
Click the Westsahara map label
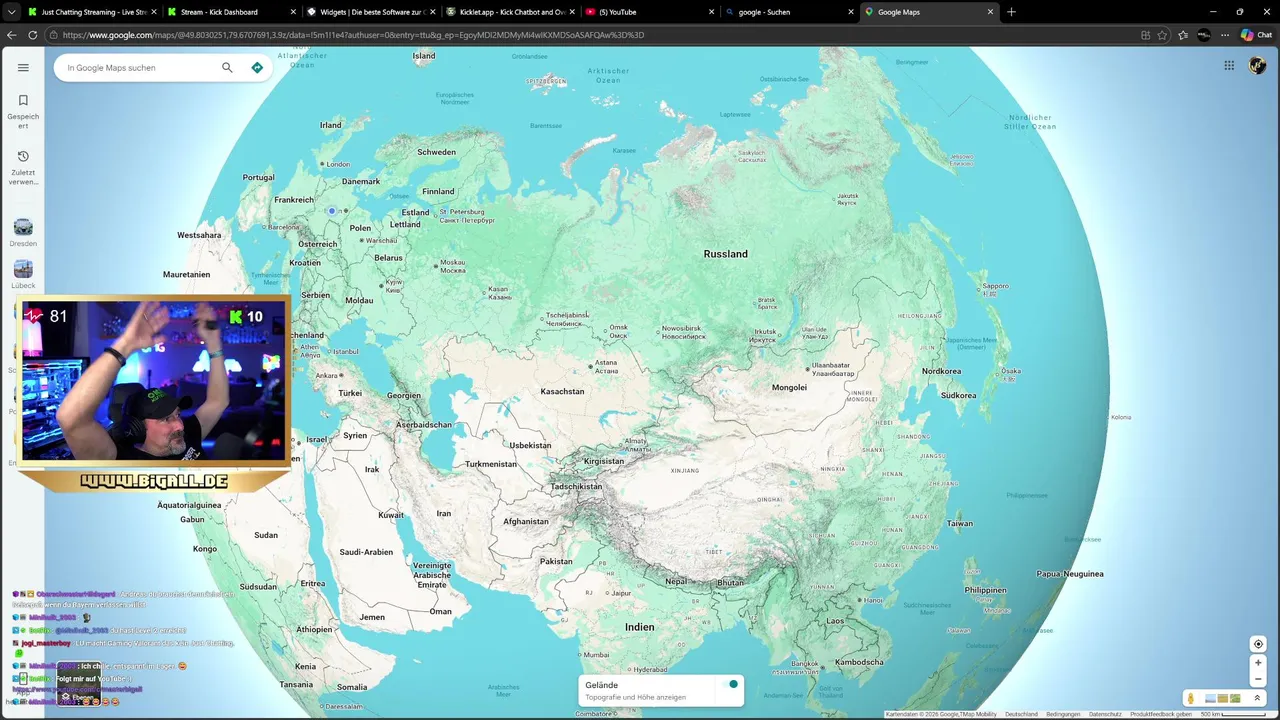tap(199, 235)
